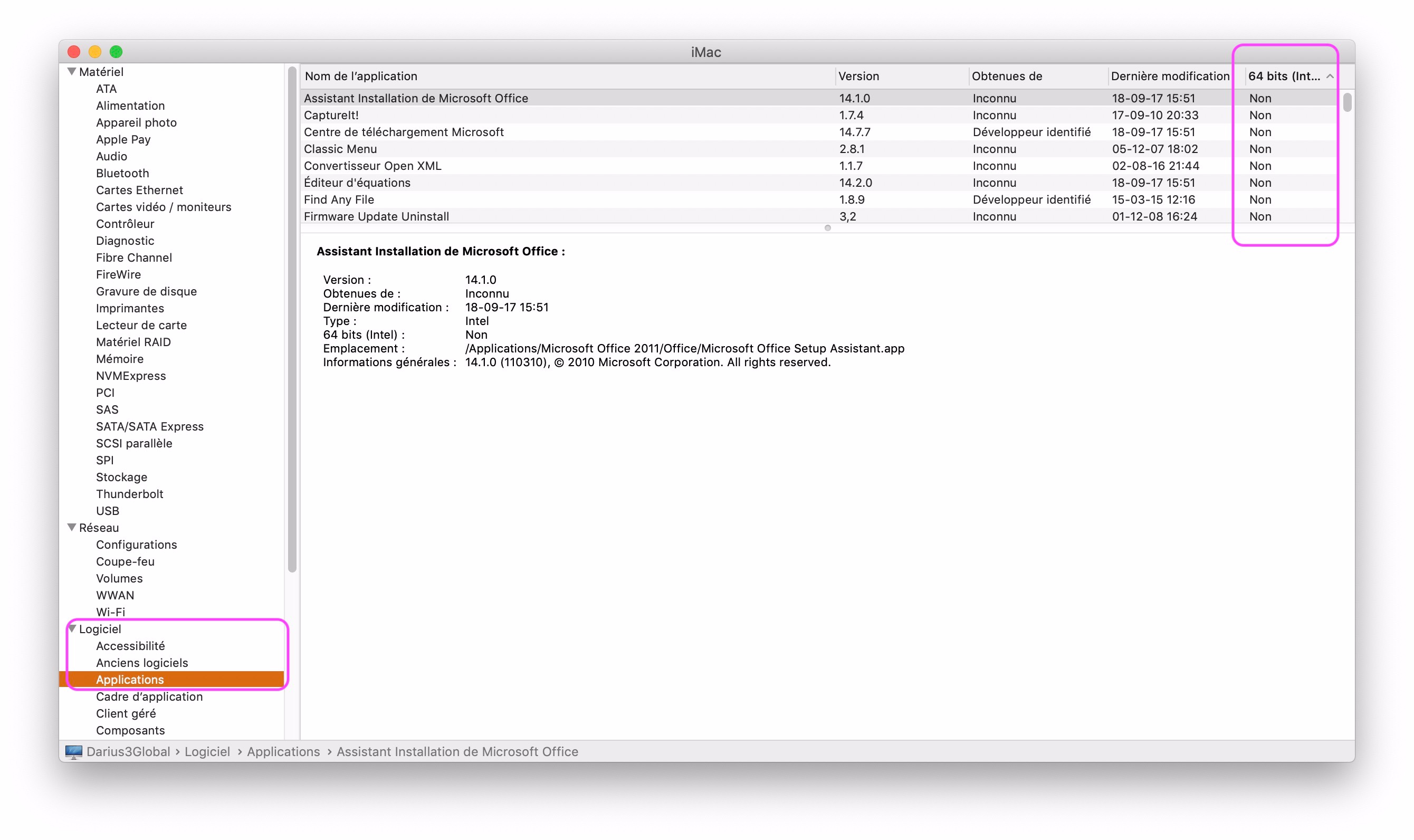Click the sort arrow on the 64 bits column
The height and width of the screenshot is (840, 1414).
point(1330,77)
